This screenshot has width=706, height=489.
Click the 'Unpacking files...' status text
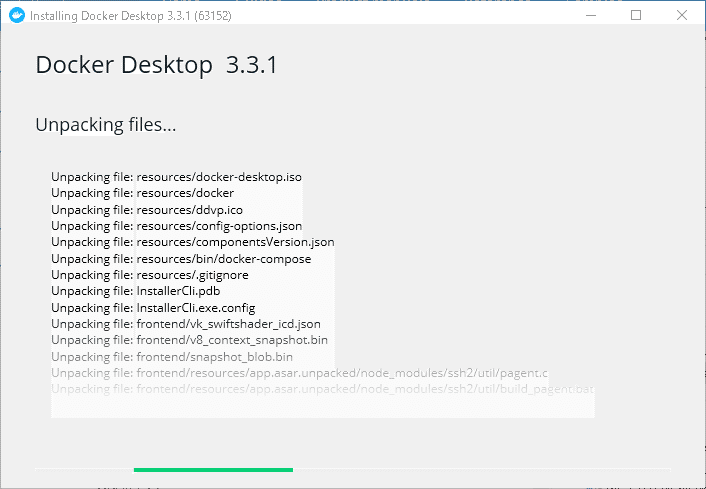(106, 125)
